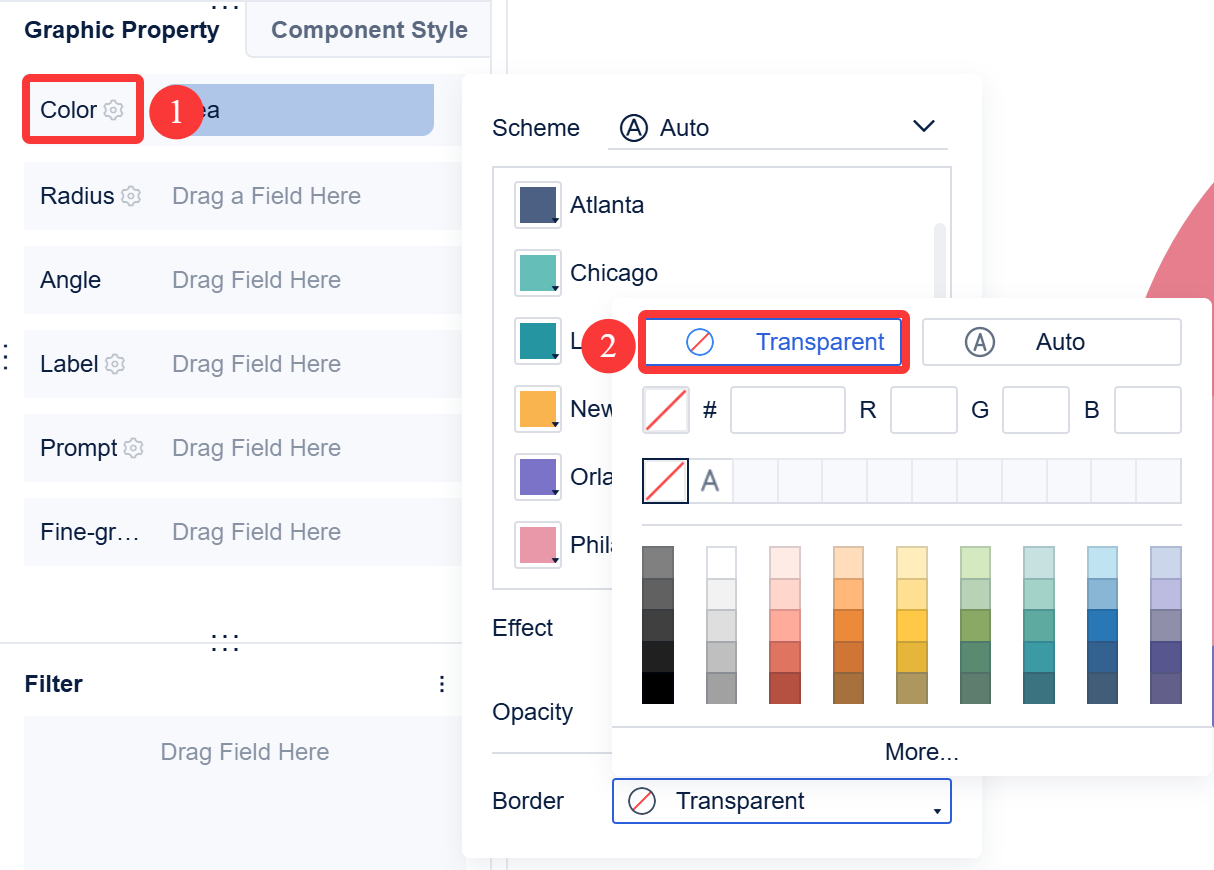Open the Filter panel three-dot menu
Viewport: 1214px width, 870px height.
coord(442,684)
